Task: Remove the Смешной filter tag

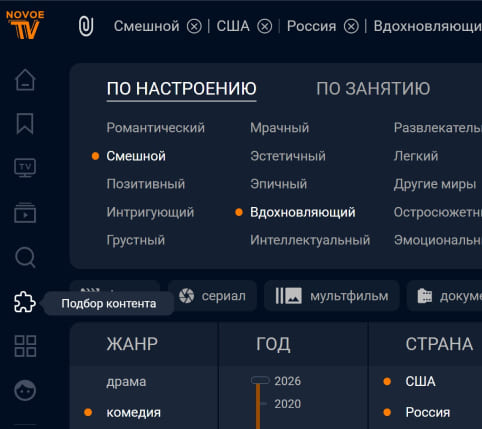Action: tap(194, 26)
